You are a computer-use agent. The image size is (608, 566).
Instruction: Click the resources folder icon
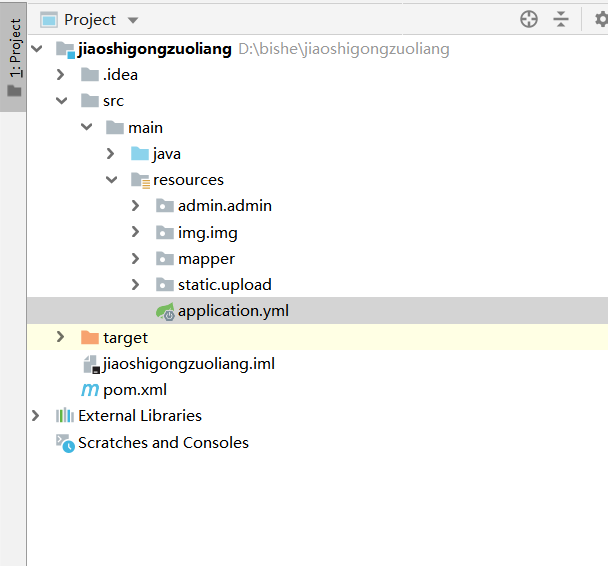pos(140,180)
